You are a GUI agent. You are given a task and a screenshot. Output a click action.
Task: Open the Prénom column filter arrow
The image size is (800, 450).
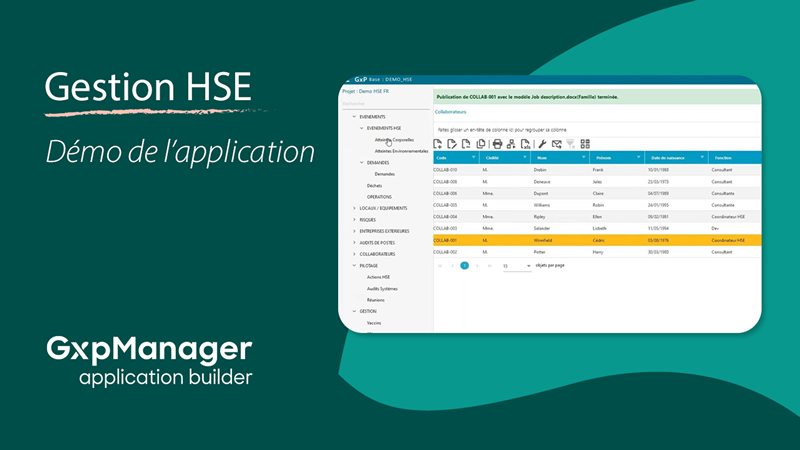(x=638, y=157)
